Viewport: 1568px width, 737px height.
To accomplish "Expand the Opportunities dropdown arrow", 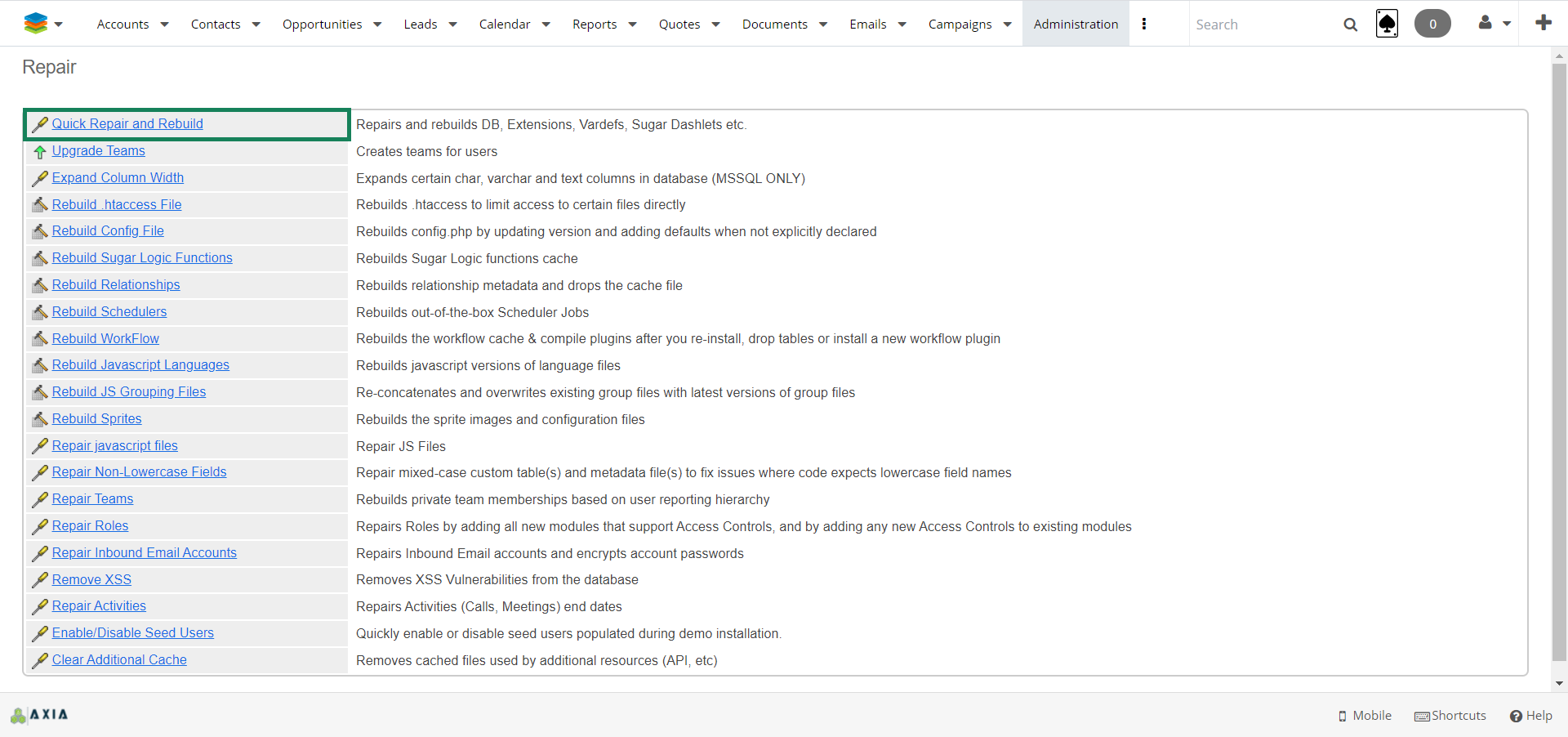I will coord(377,25).
